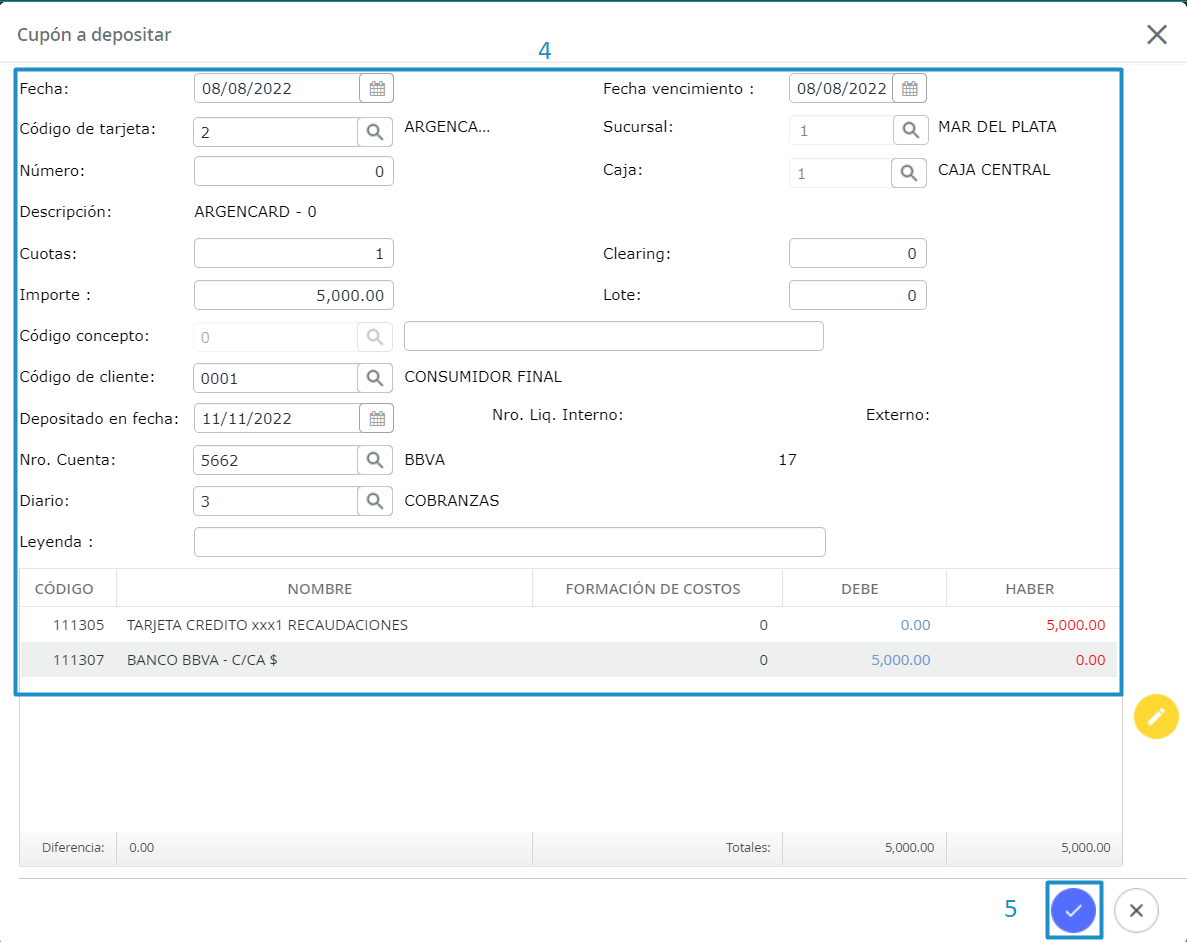Click the NOMBRE column header

320,588
